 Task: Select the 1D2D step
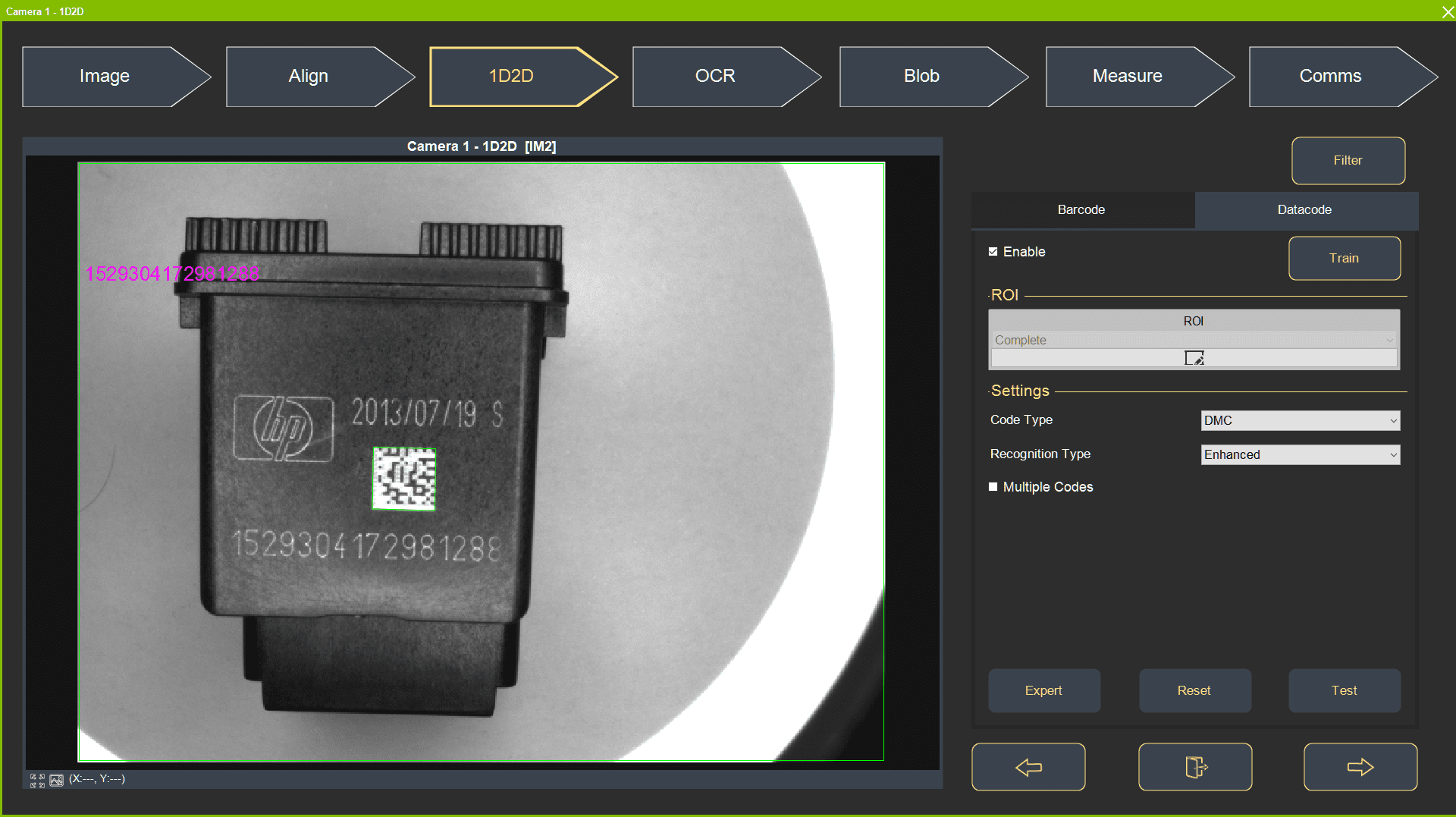point(523,77)
